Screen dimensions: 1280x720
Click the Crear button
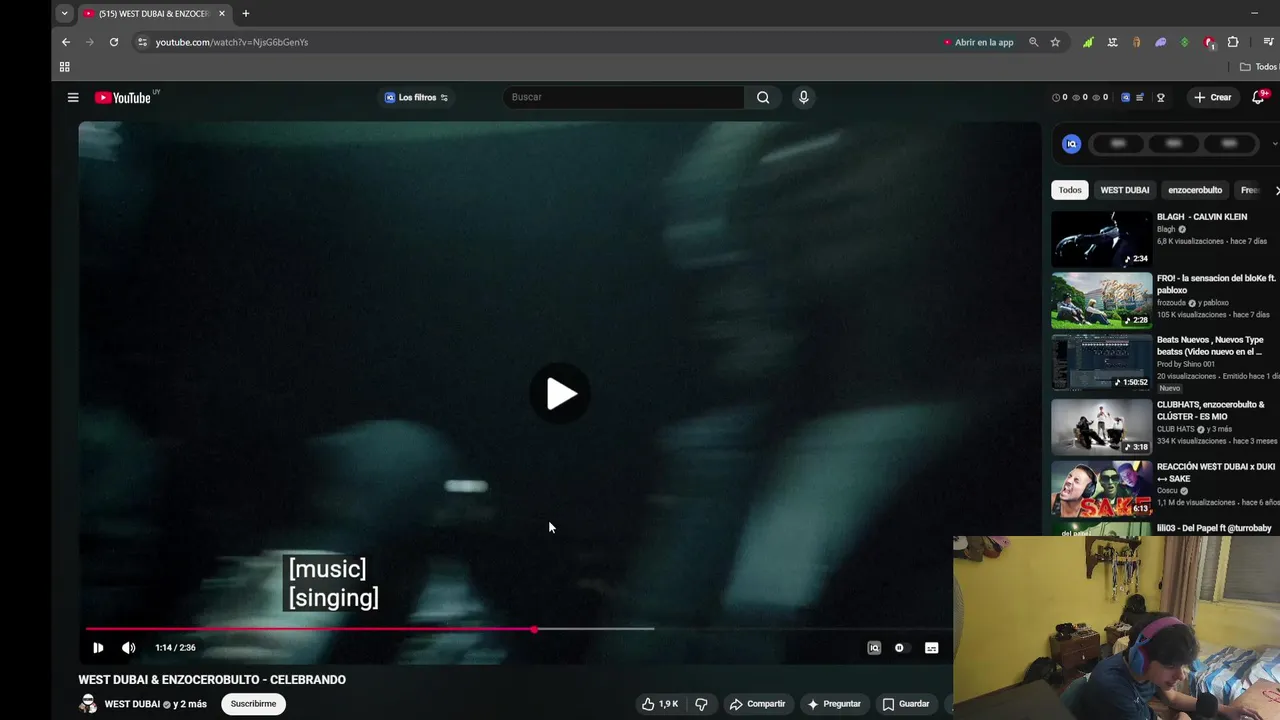[x=1213, y=97]
